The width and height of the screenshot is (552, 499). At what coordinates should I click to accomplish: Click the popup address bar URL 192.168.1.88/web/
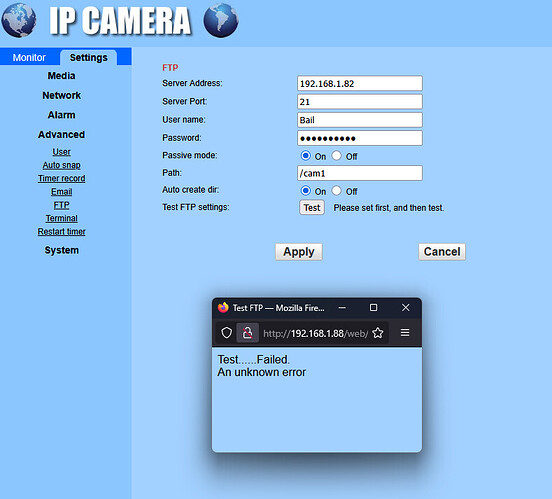(x=315, y=333)
